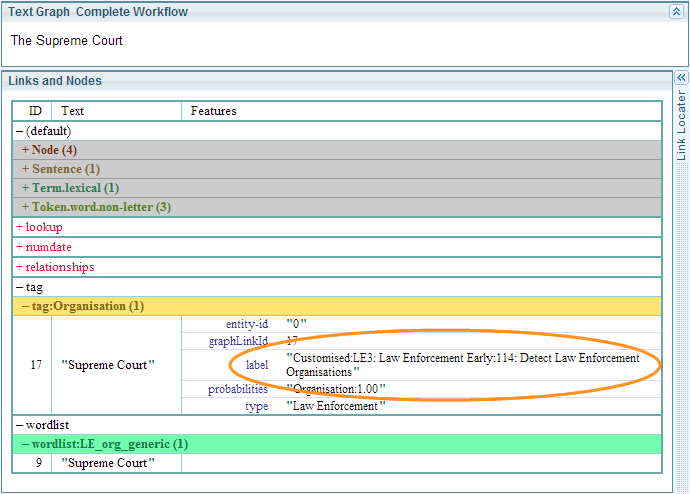Click the Features column header
This screenshot has height=494, width=690.
click(214, 111)
